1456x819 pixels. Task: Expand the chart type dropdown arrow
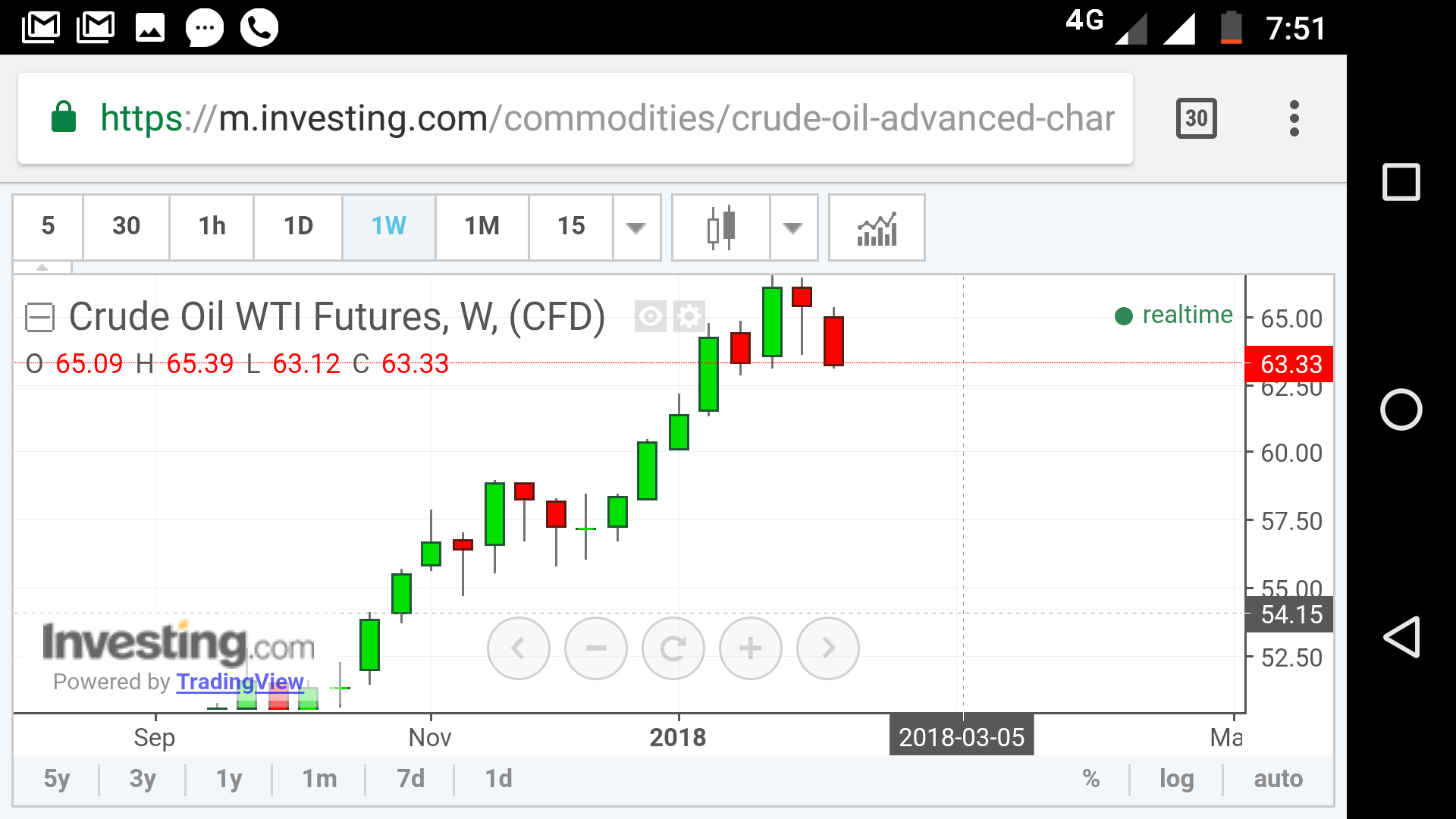tap(793, 227)
